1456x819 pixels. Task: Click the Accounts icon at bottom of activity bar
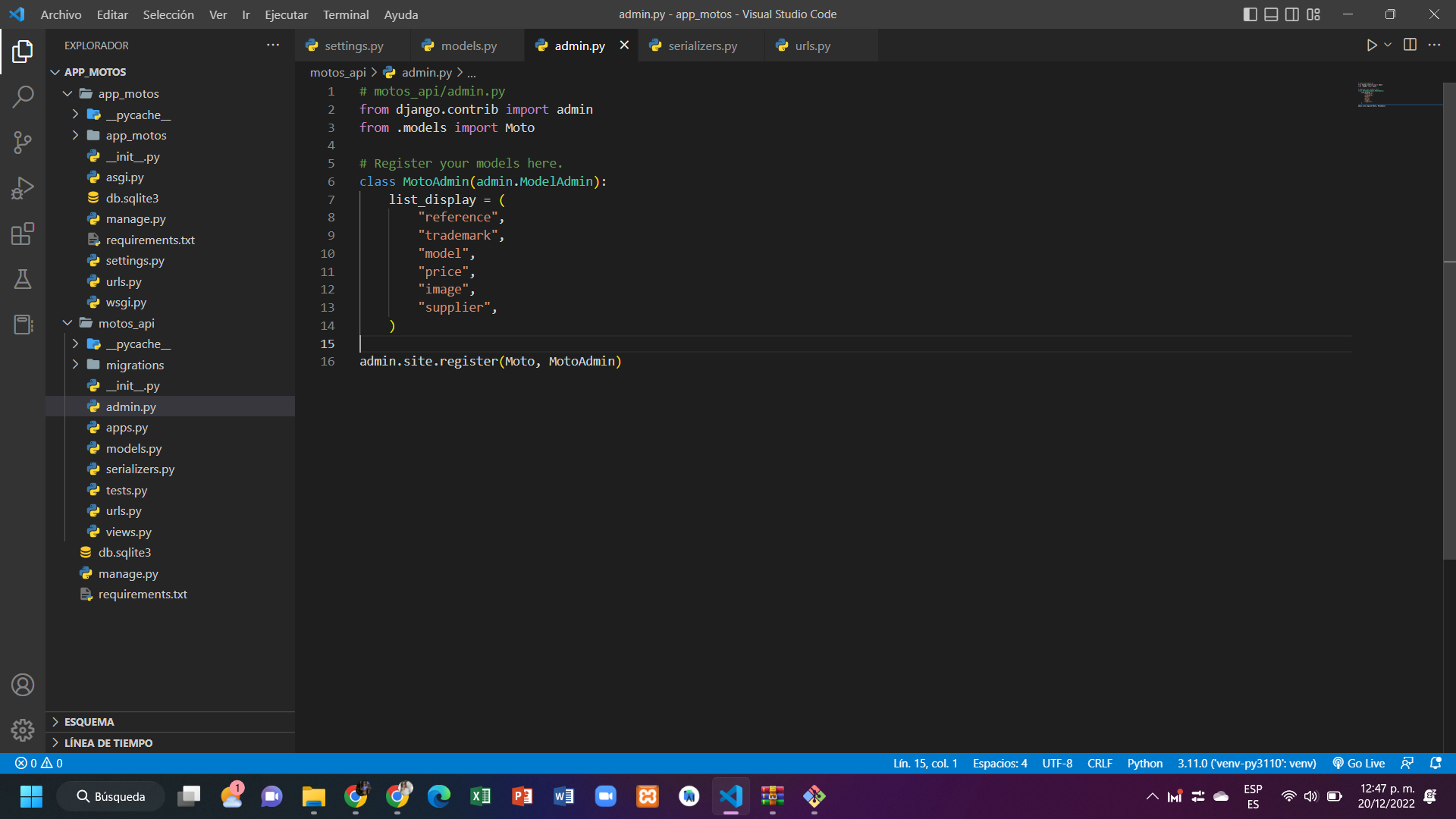click(23, 684)
